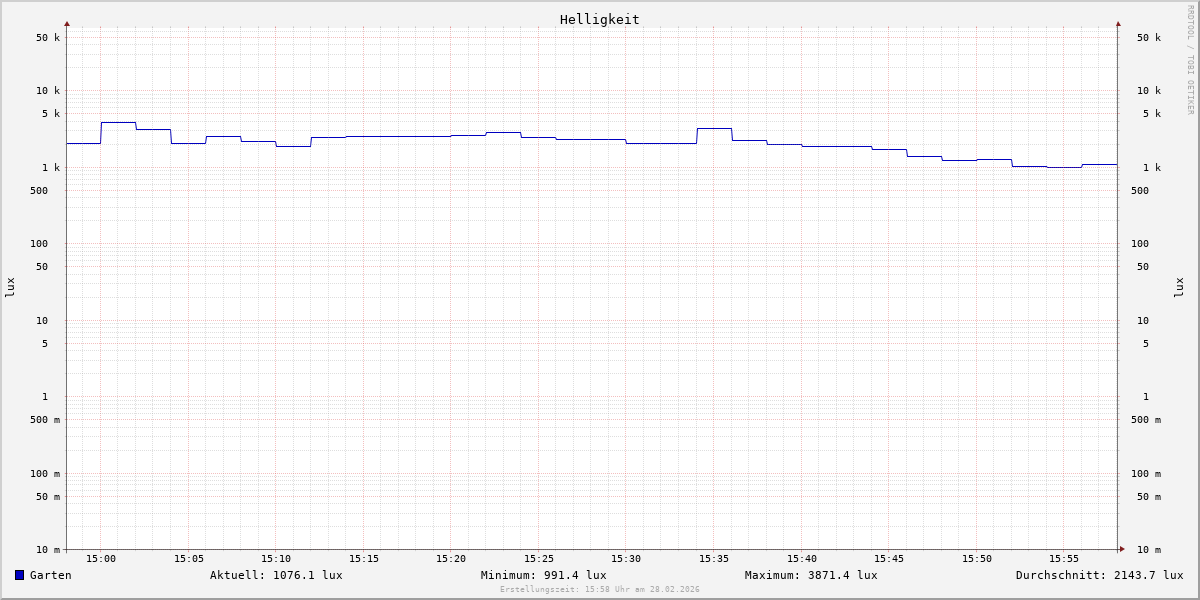Screen dimensions: 1200x600
Task: Click the Helligkeit chart title
Action: tap(600, 19)
